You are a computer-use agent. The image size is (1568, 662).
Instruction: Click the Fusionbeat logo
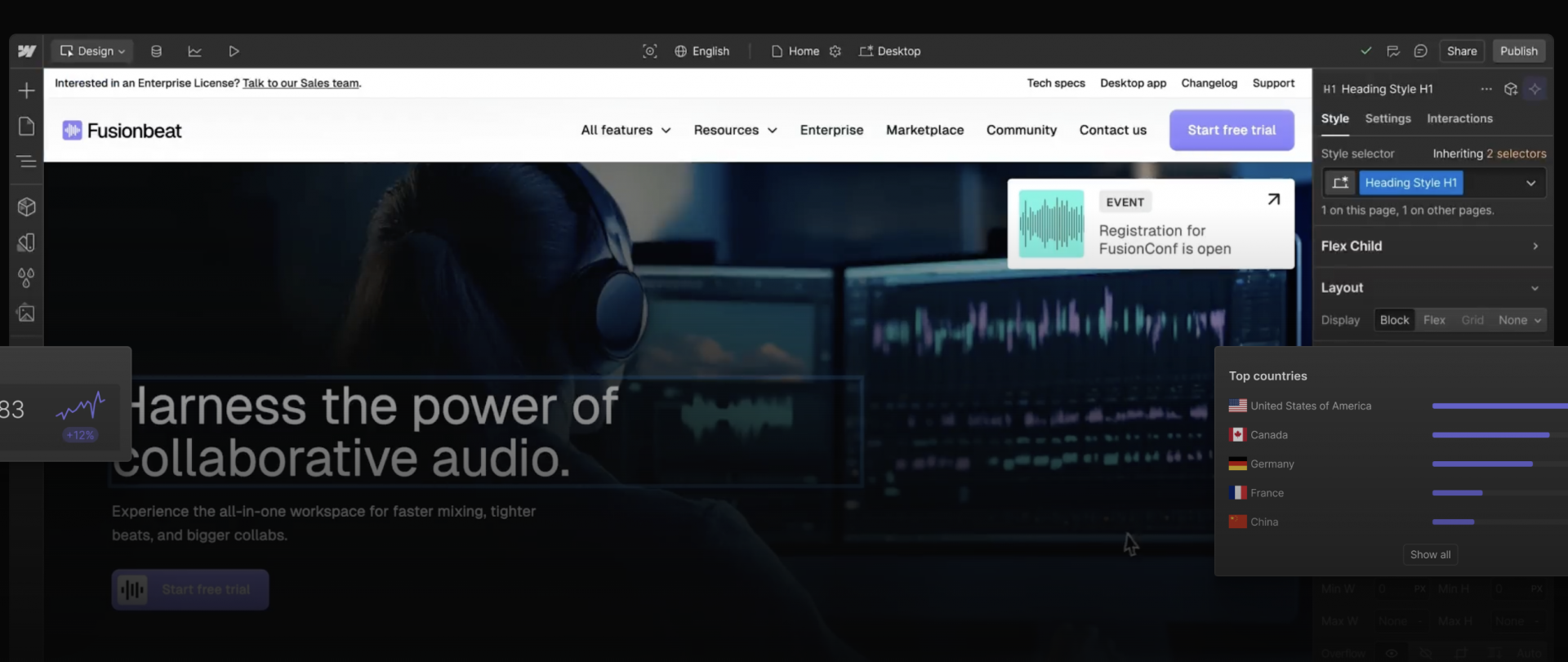122,131
